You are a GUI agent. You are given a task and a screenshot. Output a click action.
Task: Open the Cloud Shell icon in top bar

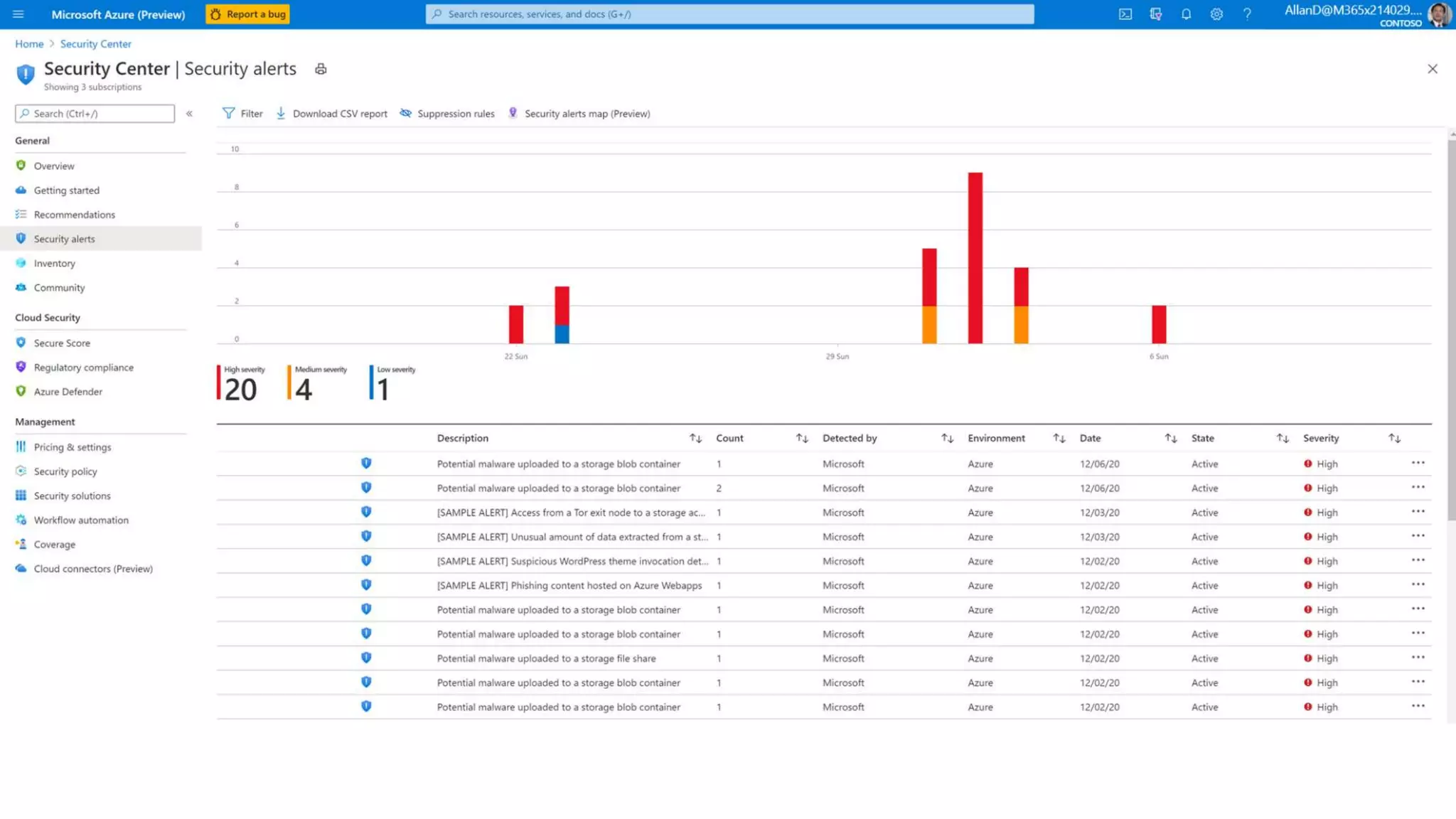pyautogui.click(x=1125, y=14)
